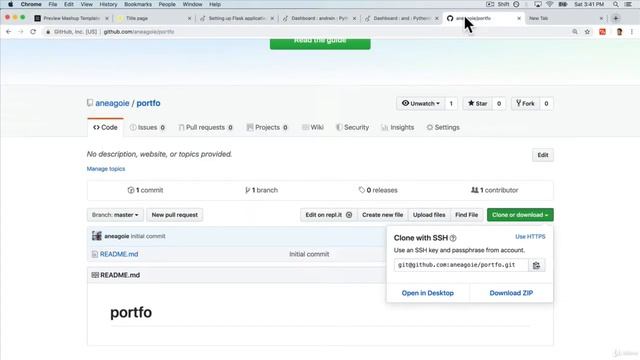Open the Apple menu

pos(10,4)
